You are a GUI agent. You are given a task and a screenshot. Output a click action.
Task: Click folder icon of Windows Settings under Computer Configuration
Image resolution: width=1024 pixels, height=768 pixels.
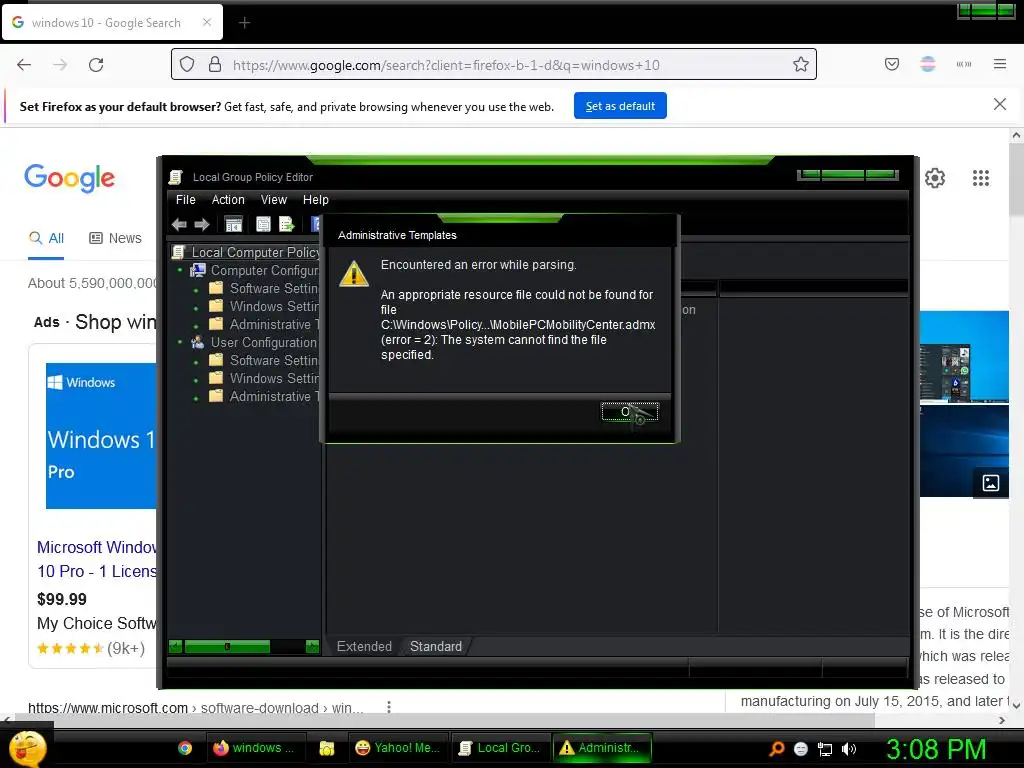pos(216,306)
